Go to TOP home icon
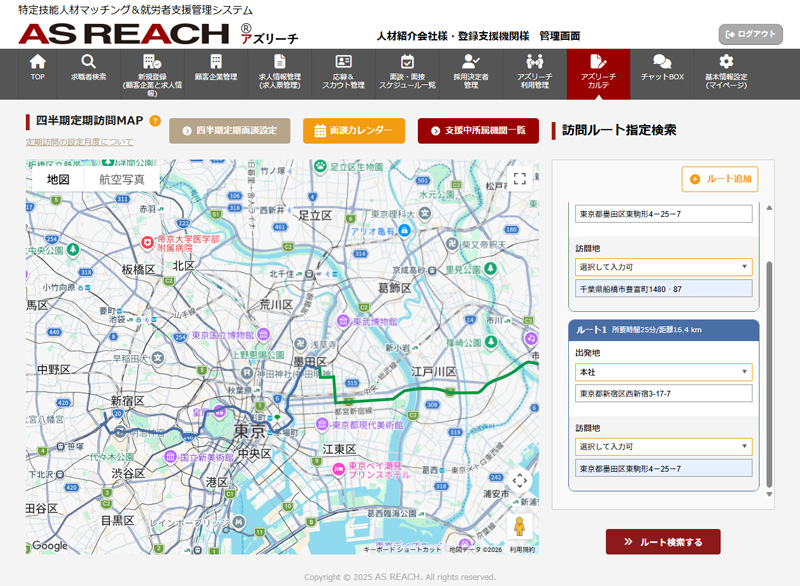This screenshot has height=586, width=800. point(37,62)
